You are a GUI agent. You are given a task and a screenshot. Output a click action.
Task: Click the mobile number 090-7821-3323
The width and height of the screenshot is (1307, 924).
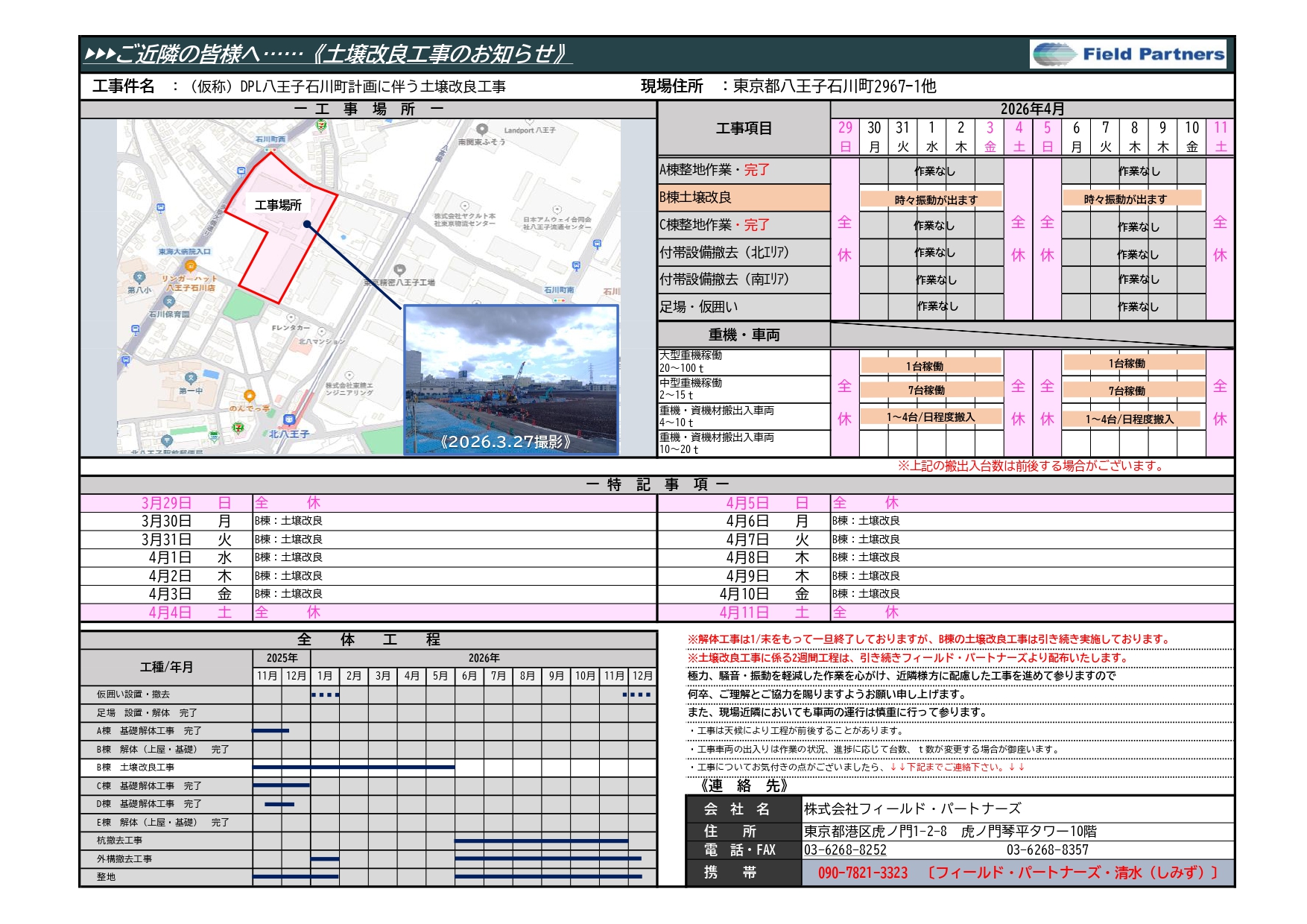pyautogui.click(x=862, y=873)
